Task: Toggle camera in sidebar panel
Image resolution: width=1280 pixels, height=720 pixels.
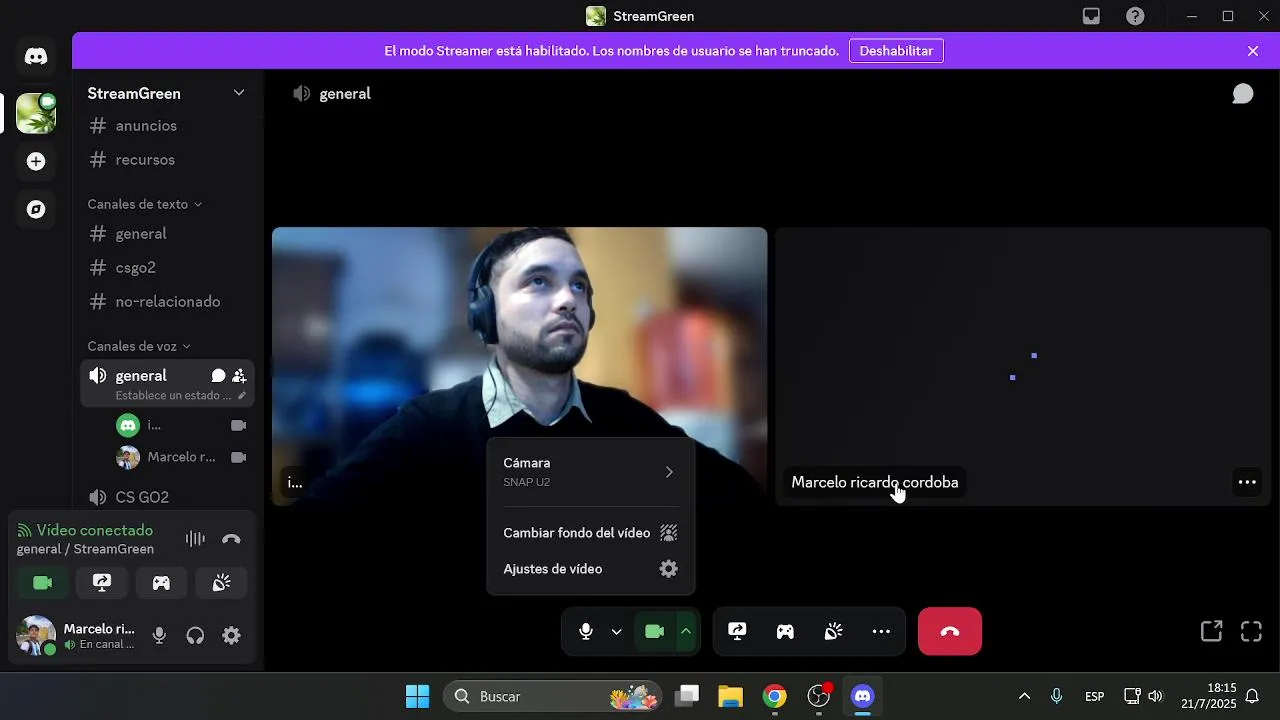Action: tap(42, 583)
